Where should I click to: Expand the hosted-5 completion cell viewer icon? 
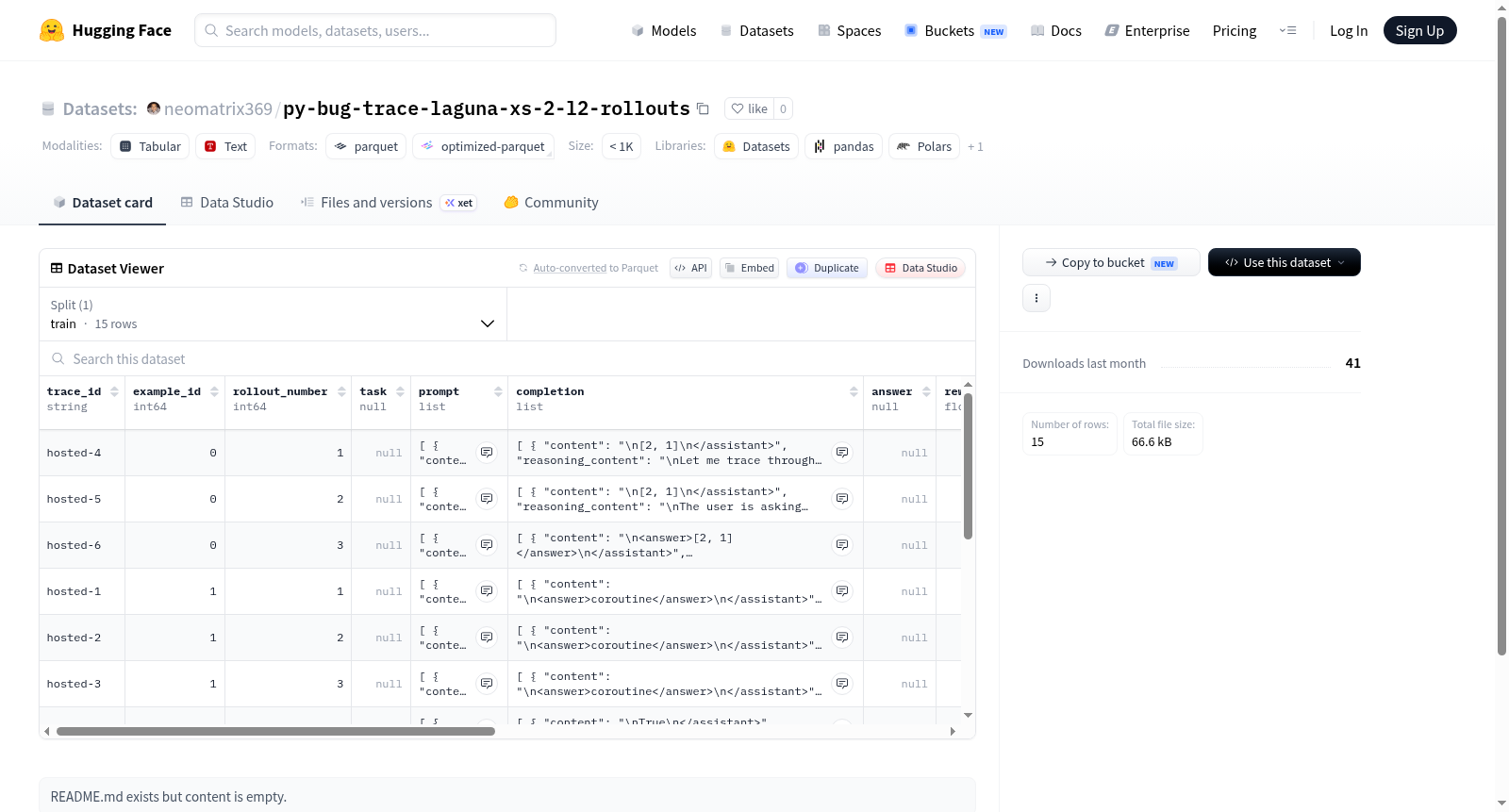[x=842, y=499]
